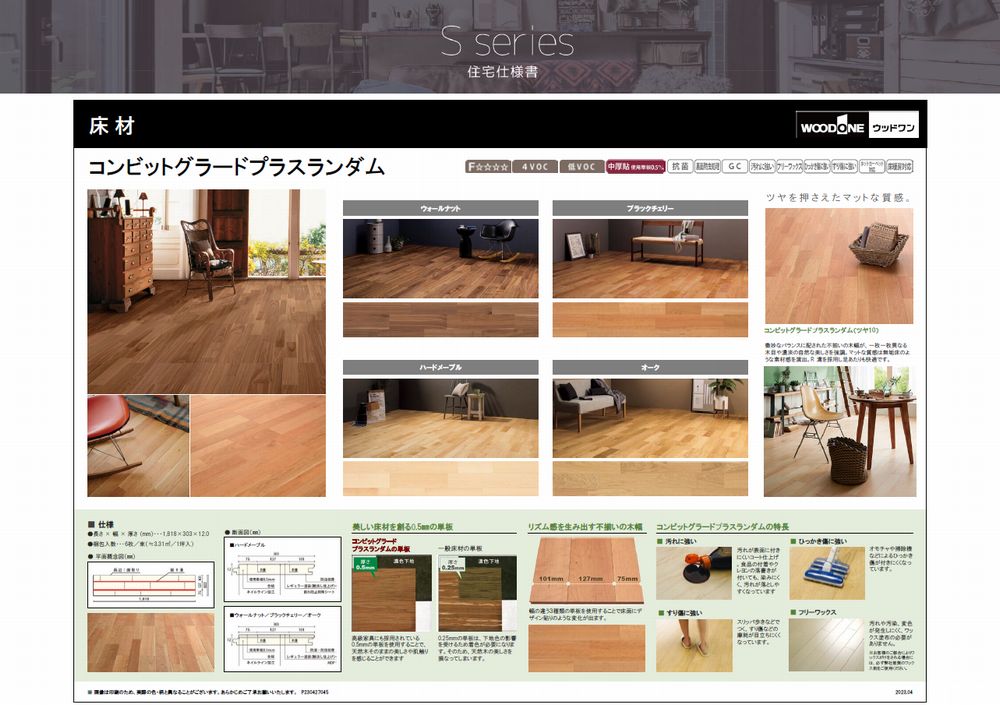This screenshot has width=1000, height=705.
Task: Click the 抗菌 badge
Action: (x=680, y=167)
